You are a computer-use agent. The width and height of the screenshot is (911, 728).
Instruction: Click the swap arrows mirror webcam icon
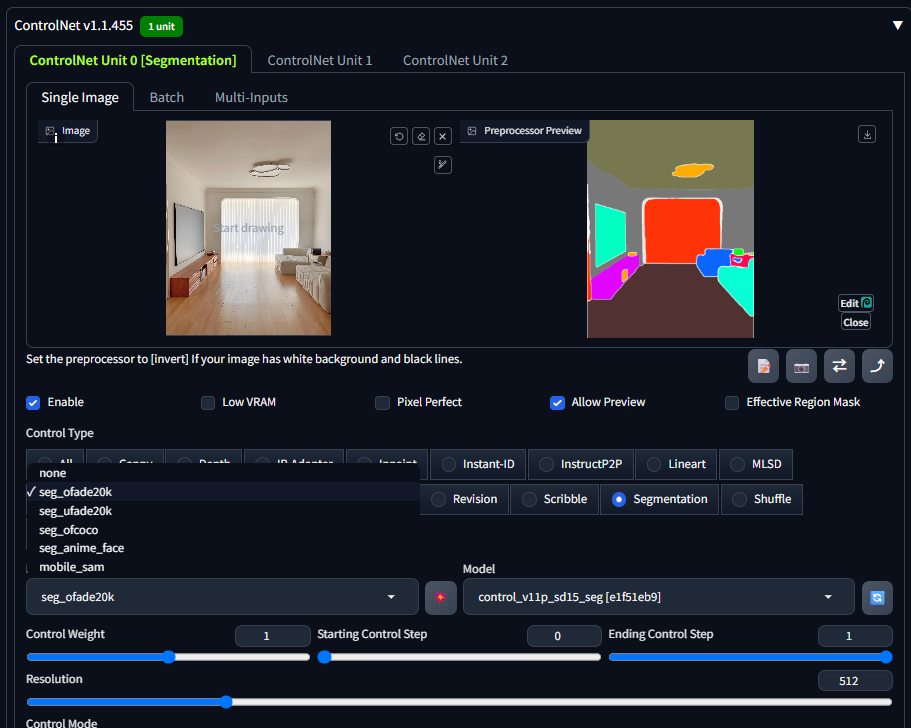click(839, 367)
